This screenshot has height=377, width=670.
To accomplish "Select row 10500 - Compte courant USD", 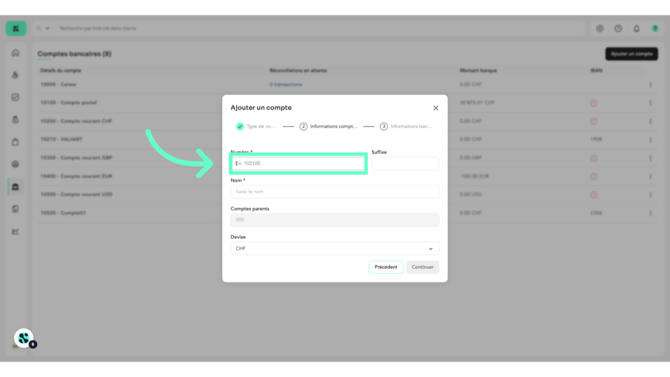I will [x=76, y=194].
